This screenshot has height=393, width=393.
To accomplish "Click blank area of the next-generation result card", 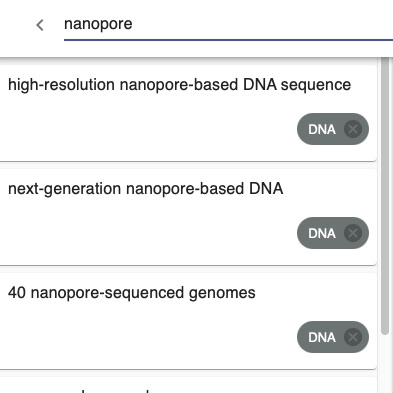I will point(147,233).
